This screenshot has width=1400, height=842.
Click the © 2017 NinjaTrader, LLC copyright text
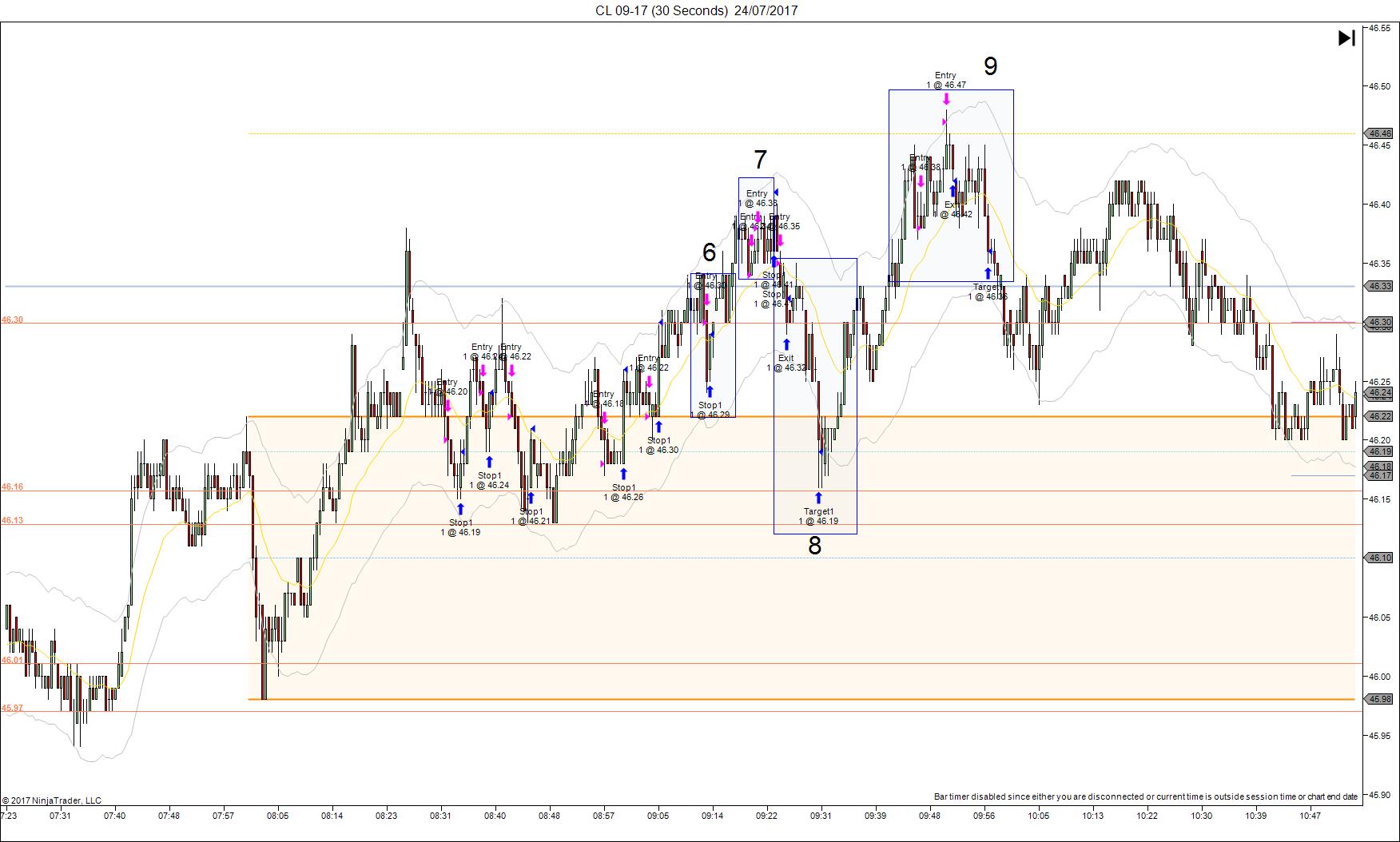tap(52, 800)
